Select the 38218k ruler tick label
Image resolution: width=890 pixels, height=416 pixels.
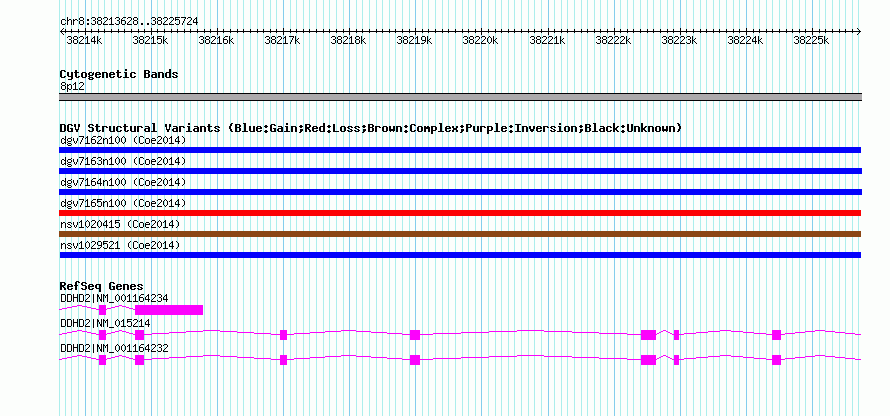(349, 40)
